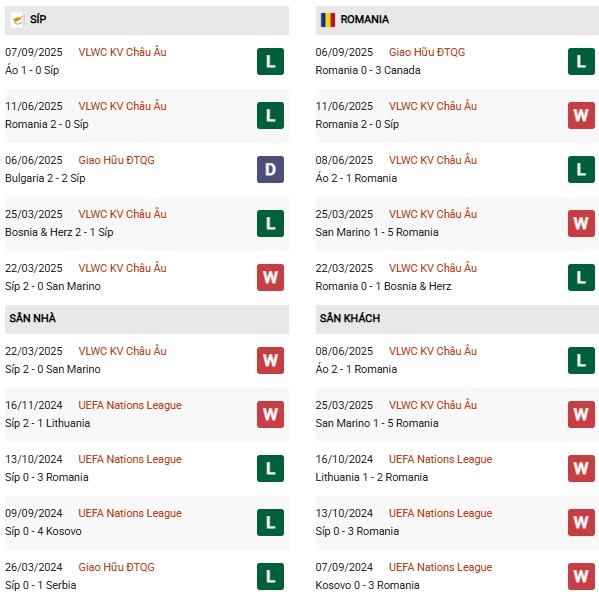Click the W badge for Kosovo 0 - 3 Romania

coord(581,576)
